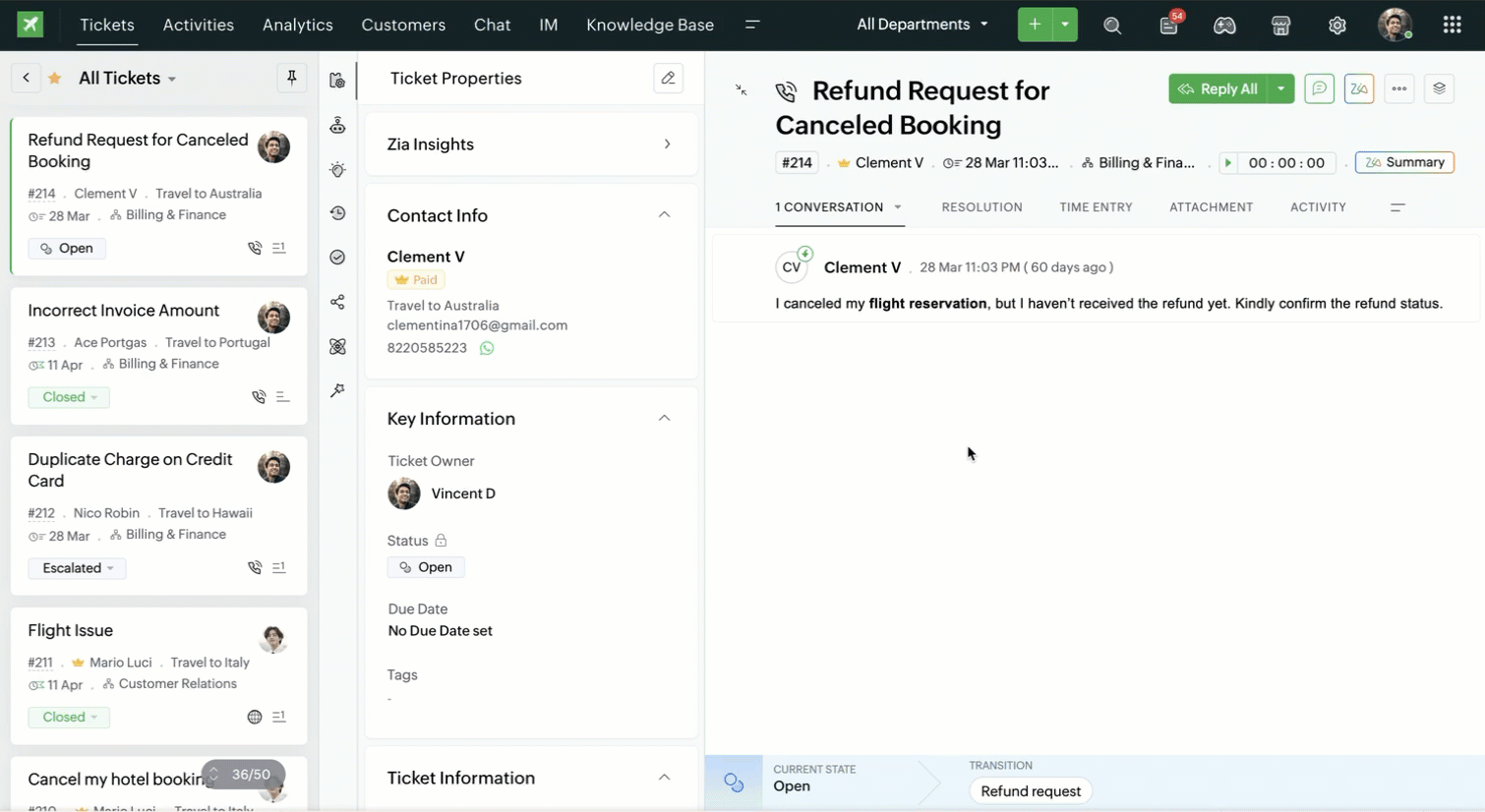Click the WhatsApp icon beside phone number
This screenshot has width=1485, height=812.
pyautogui.click(x=487, y=348)
